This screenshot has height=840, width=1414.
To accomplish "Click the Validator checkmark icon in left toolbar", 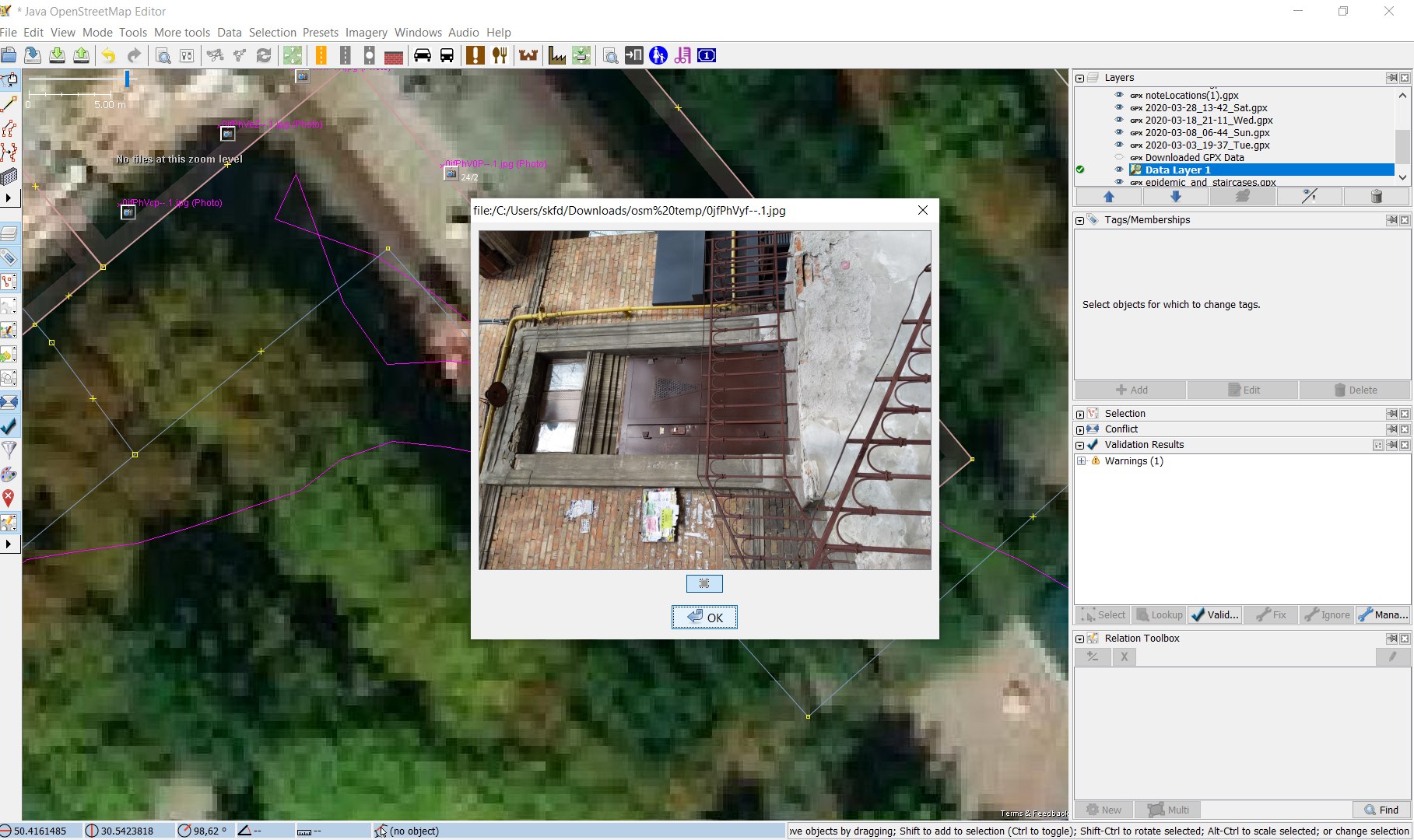I will 9,426.
